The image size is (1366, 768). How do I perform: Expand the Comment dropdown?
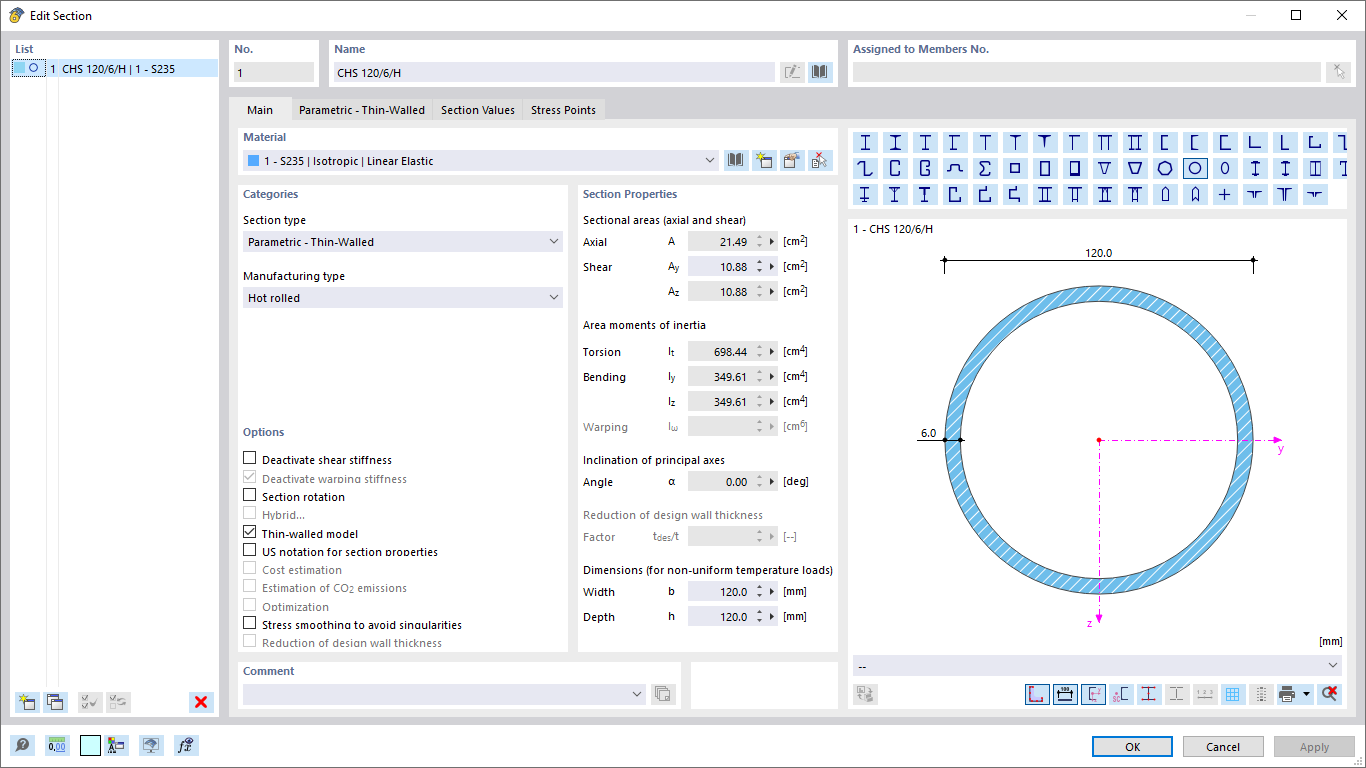point(638,694)
